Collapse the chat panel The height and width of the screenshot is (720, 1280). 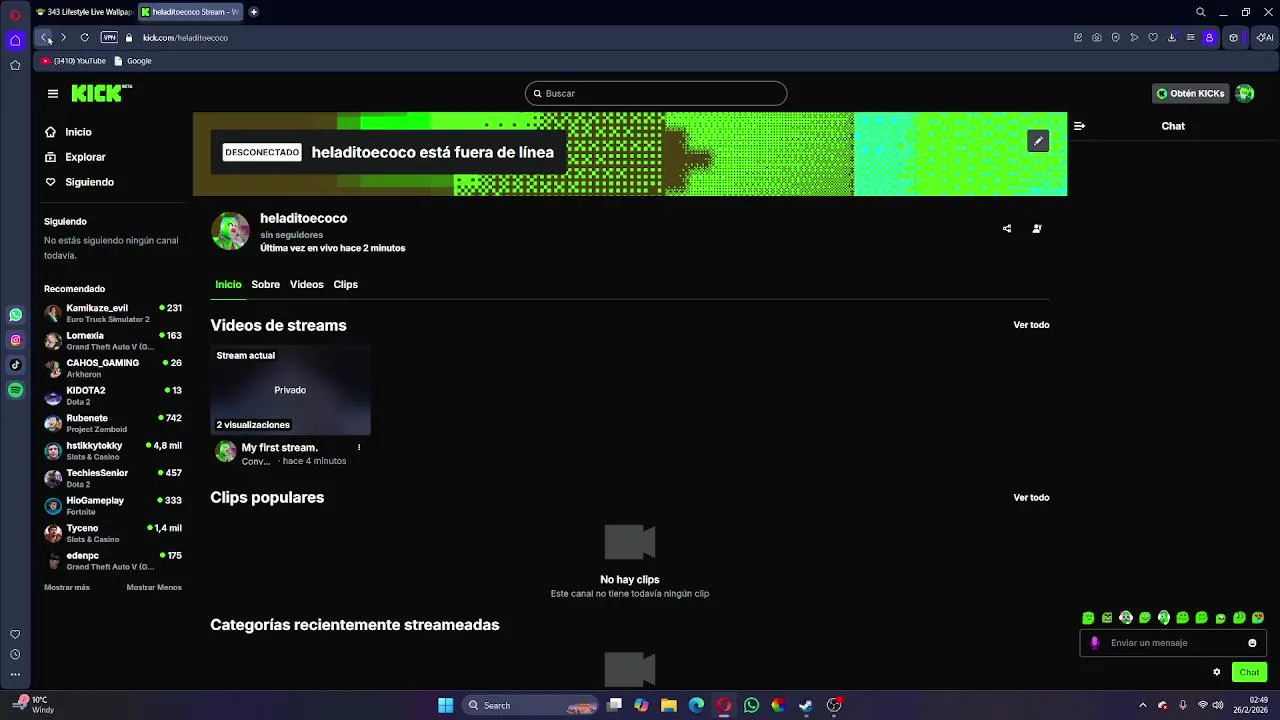click(1079, 126)
